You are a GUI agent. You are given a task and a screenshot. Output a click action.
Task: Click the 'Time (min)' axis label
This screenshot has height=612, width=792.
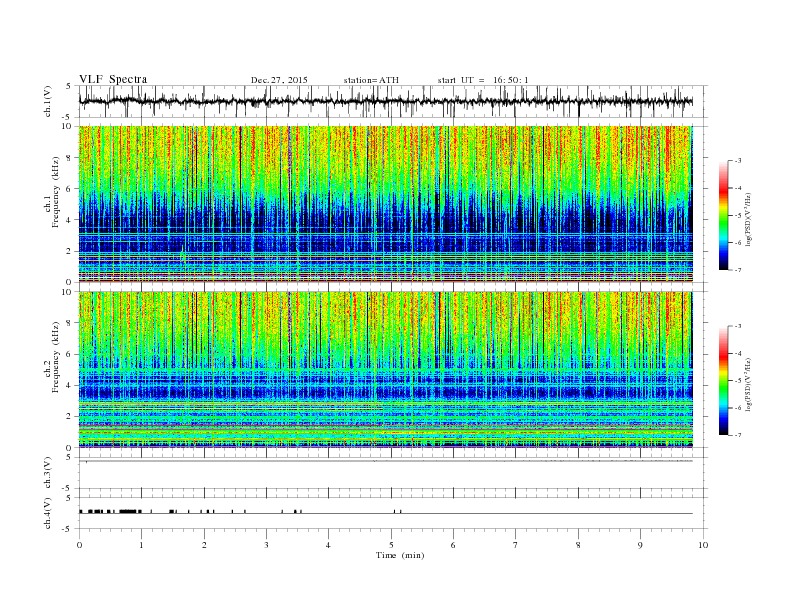pyautogui.click(x=400, y=555)
